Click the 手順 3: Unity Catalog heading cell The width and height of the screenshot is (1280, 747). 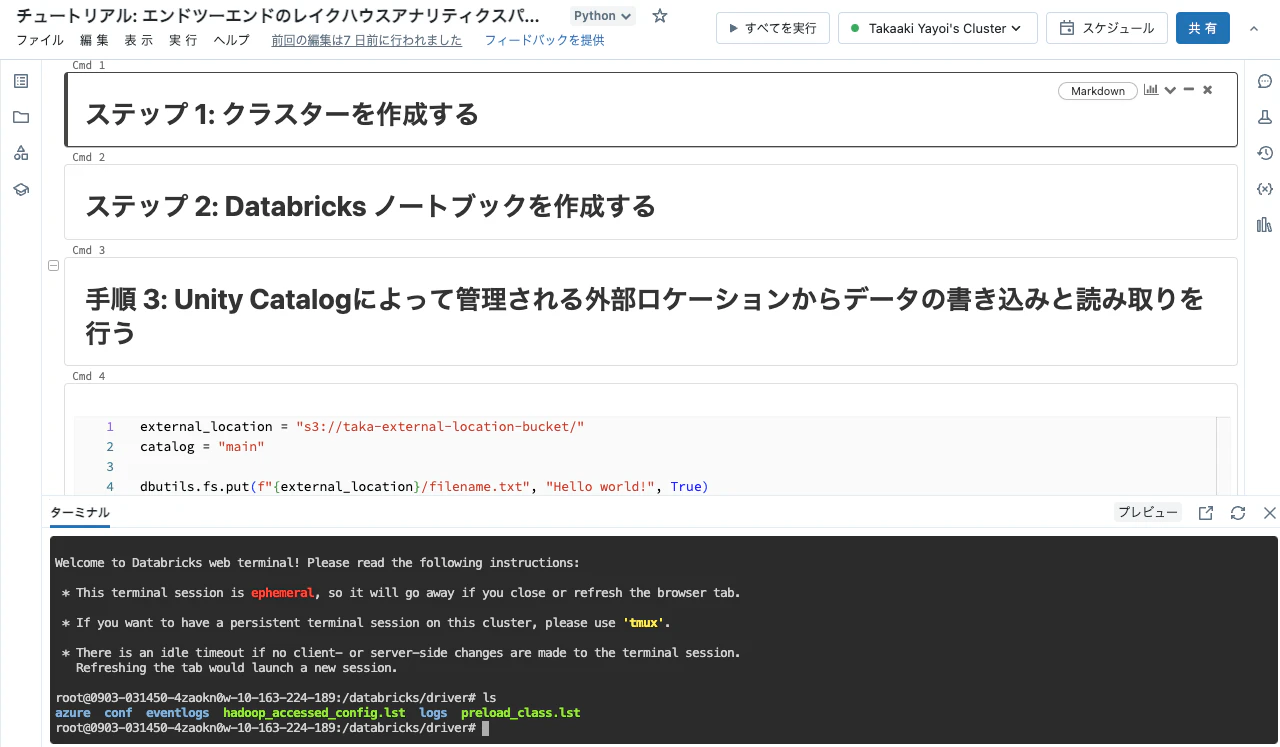[x=644, y=315]
